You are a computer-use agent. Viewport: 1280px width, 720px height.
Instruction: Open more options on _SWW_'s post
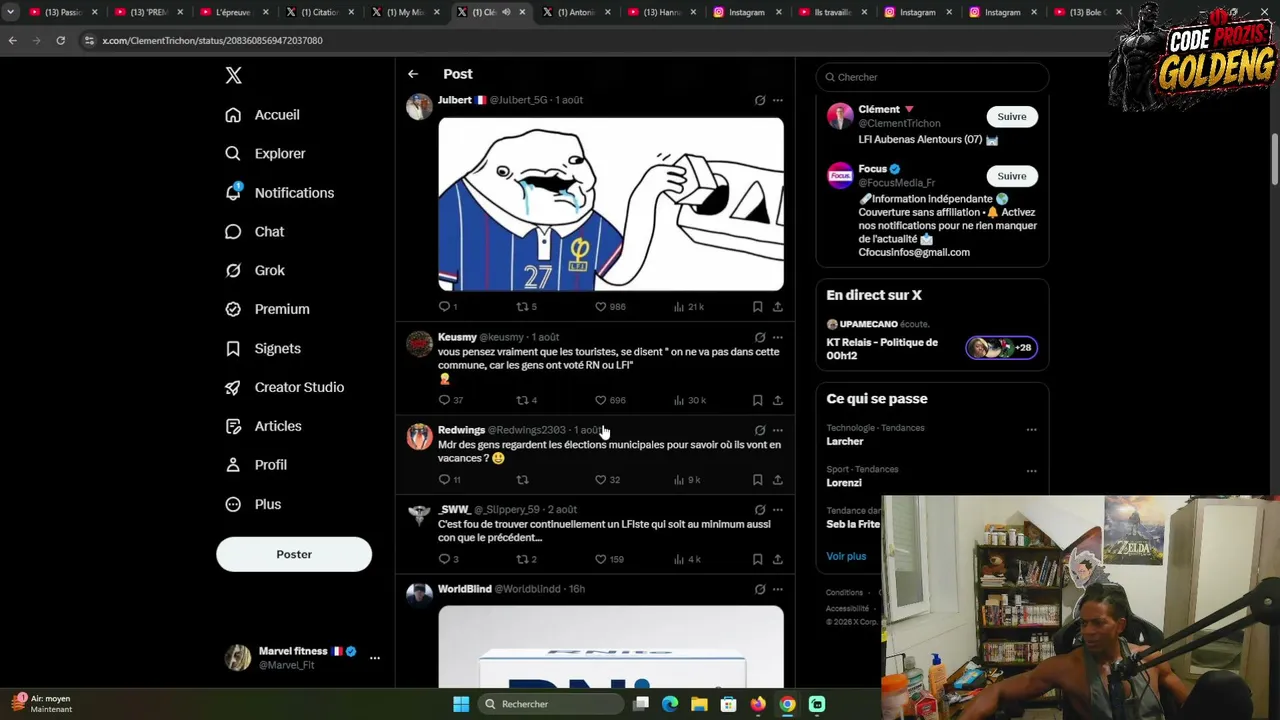[x=778, y=510]
